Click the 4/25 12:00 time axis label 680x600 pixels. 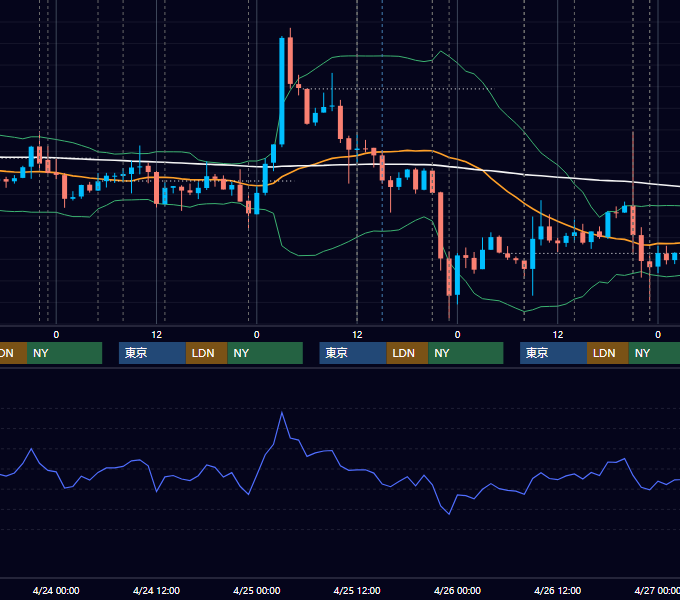356,590
